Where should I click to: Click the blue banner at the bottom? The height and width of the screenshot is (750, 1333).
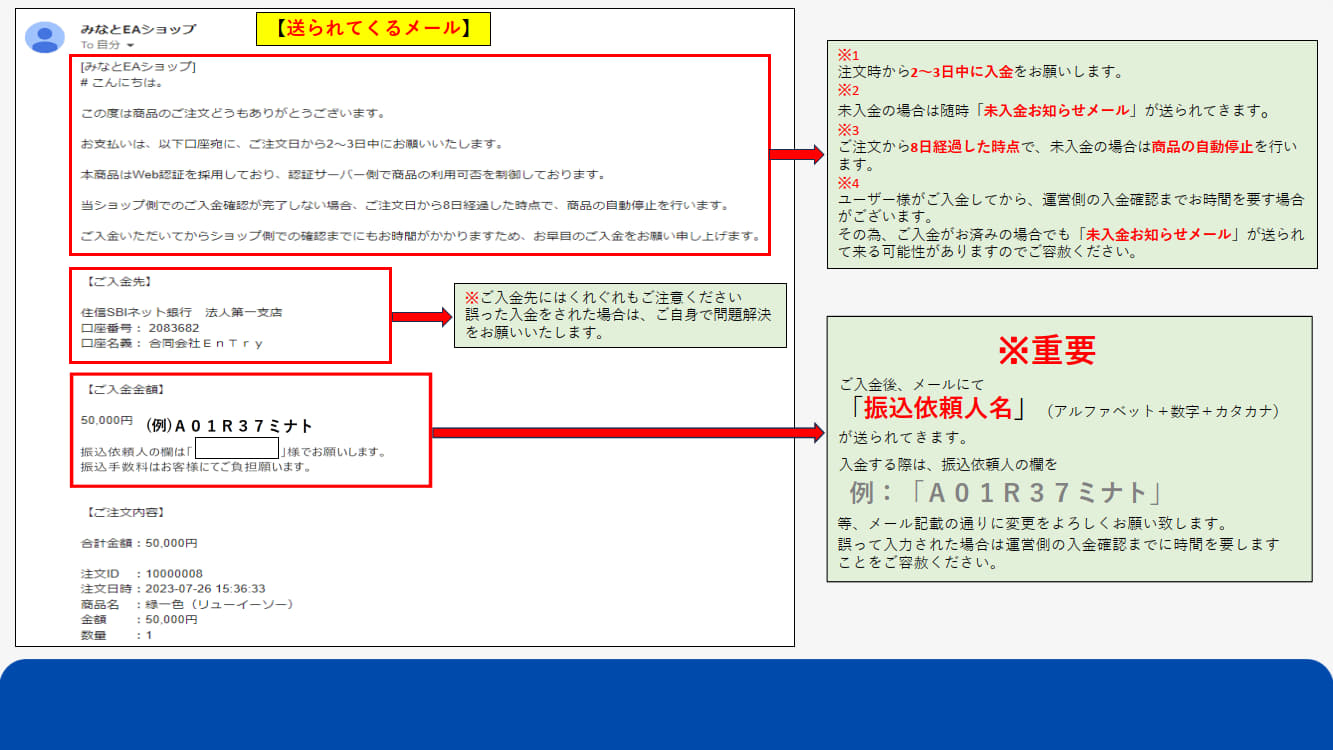(666, 705)
